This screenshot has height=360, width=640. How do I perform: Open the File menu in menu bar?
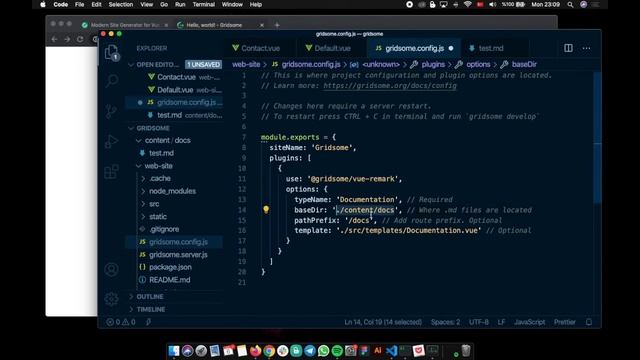(79, 4)
